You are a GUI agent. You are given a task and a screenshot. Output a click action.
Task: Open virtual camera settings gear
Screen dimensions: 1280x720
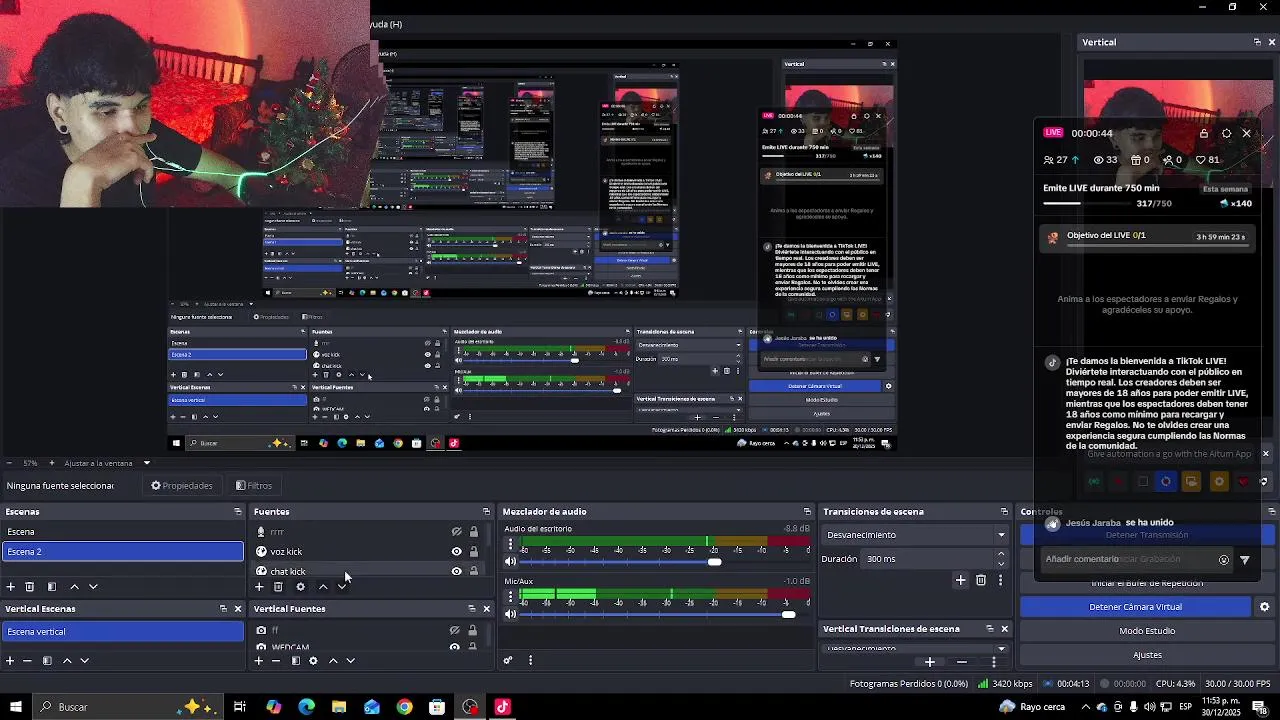[1264, 607]
